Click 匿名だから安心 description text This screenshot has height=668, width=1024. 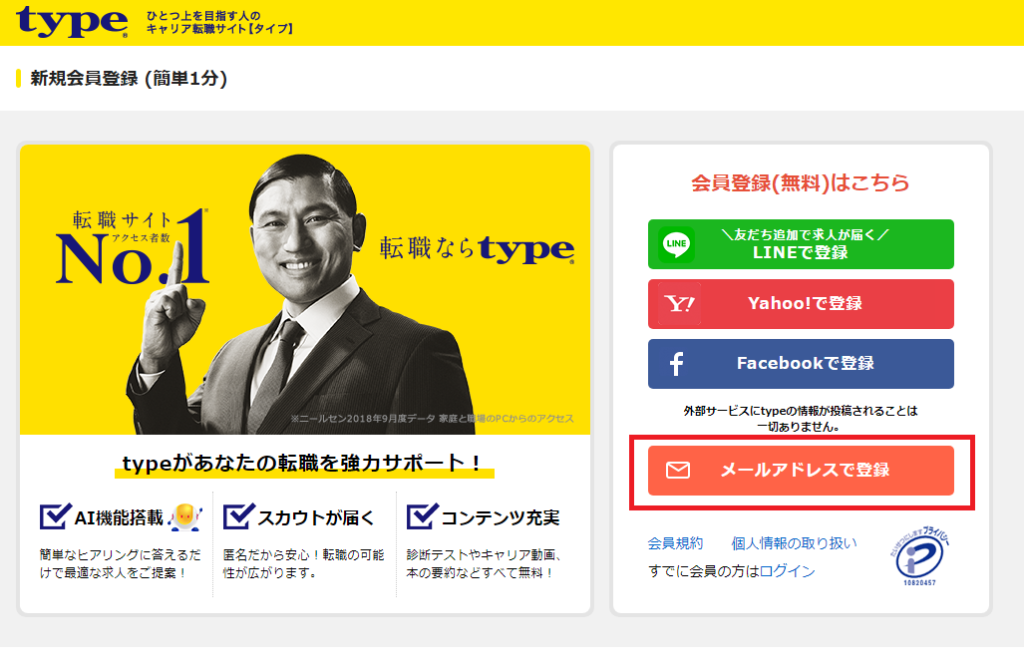click(x=304, y=564)
